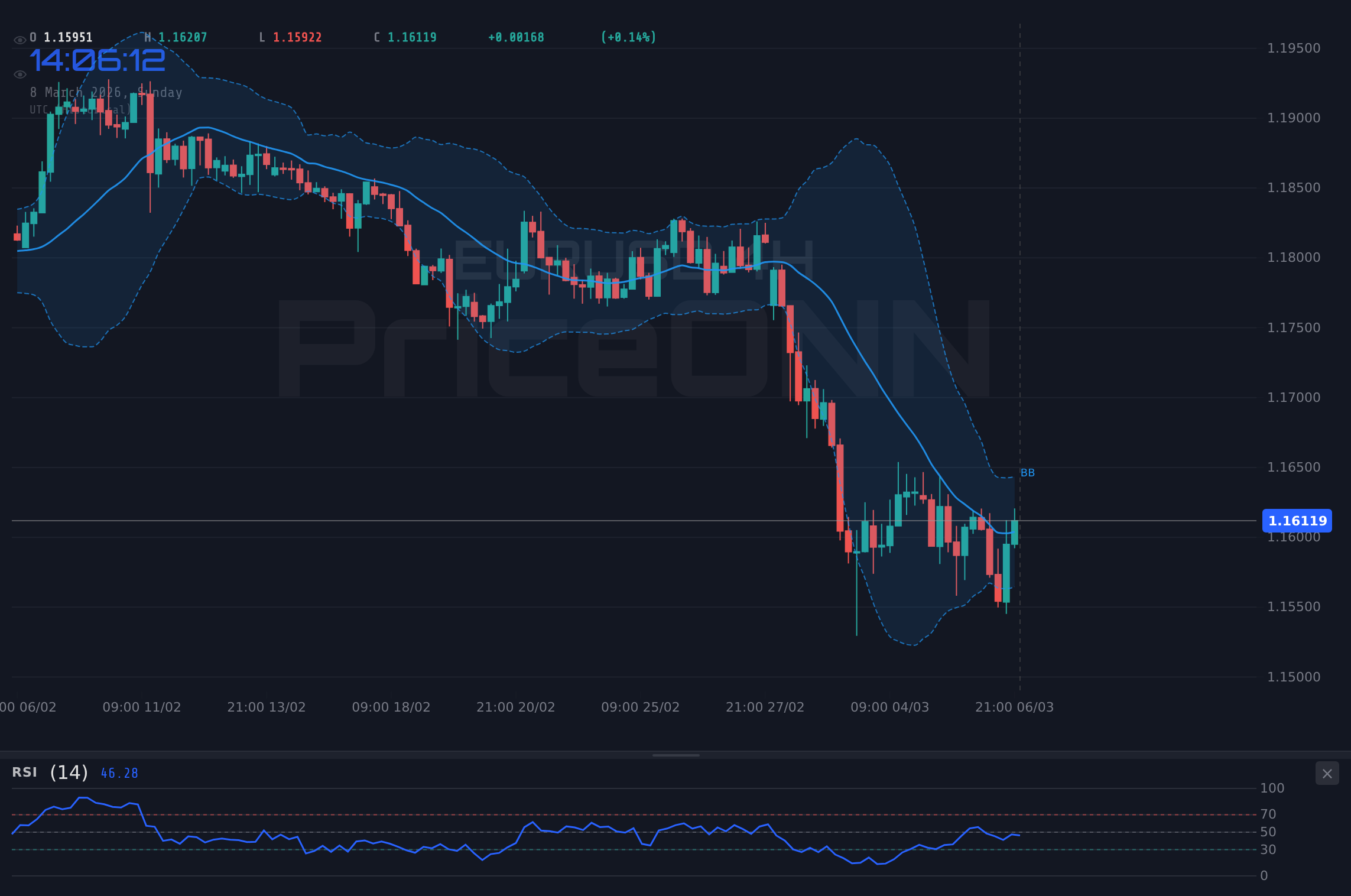Click the 1.18000 price axis label
Image resolution: width=1351 pixels, height=896 pixels.
[1294, 258]
